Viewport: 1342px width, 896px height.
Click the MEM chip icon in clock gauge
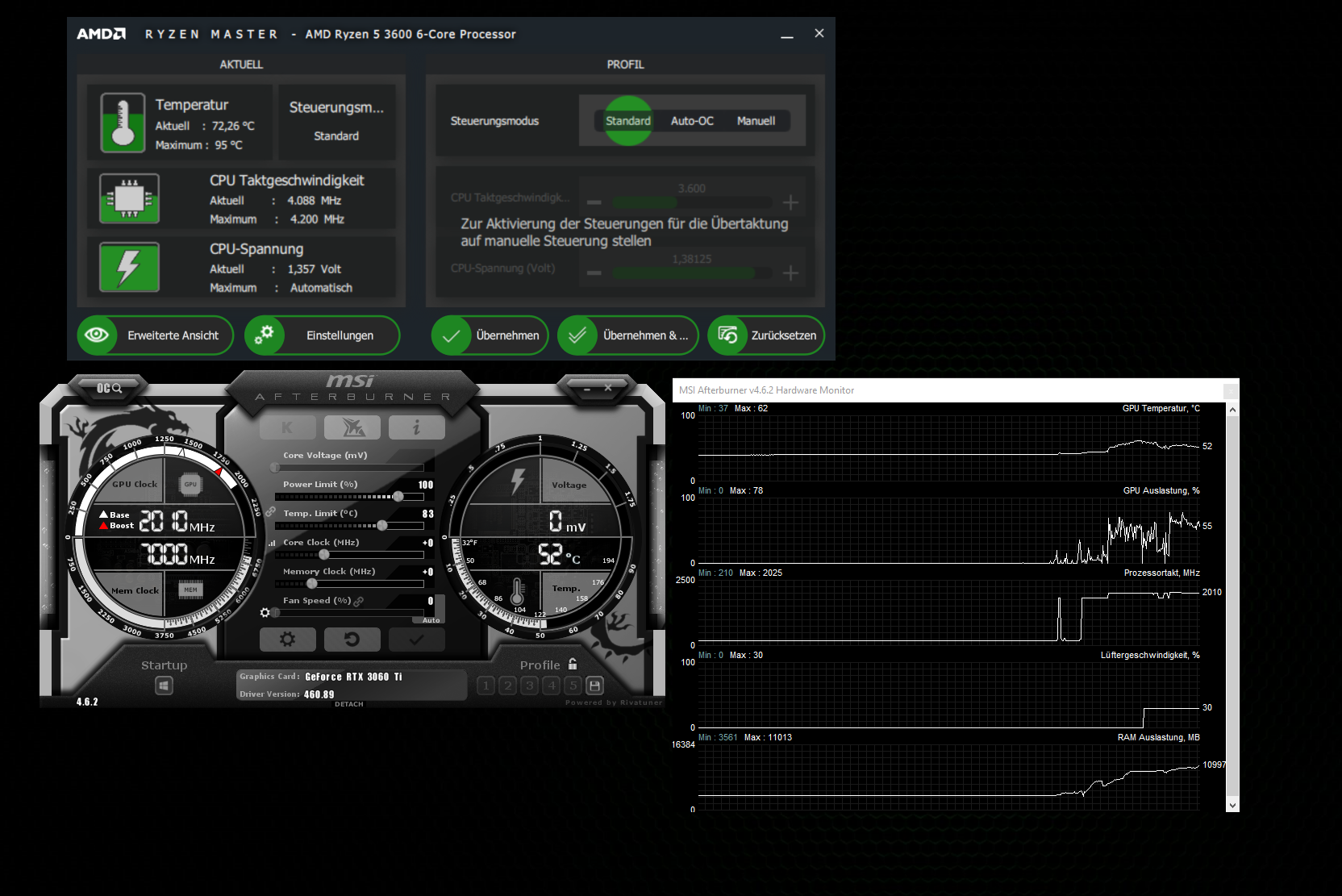[x=190, y=590]
